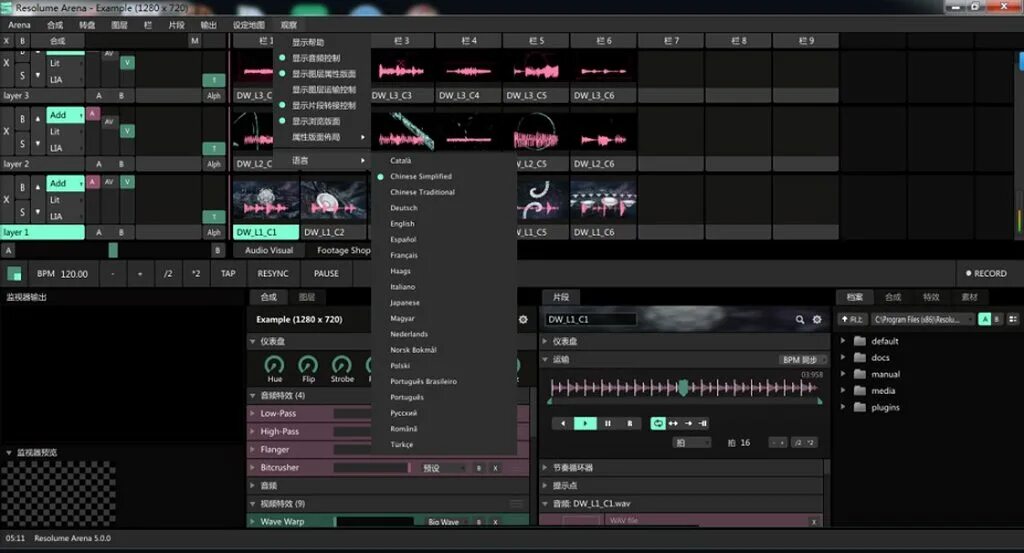1024x553 pixels.
Task: Open the docs folder
Action: [880, 358]
